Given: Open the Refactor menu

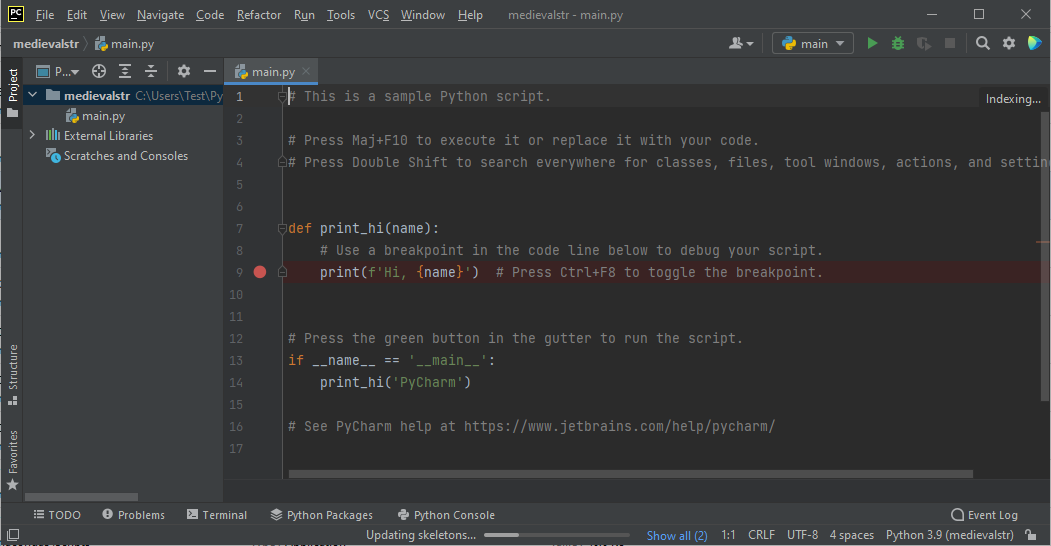Looking at the screenshot, I should (x=259, y=15).
